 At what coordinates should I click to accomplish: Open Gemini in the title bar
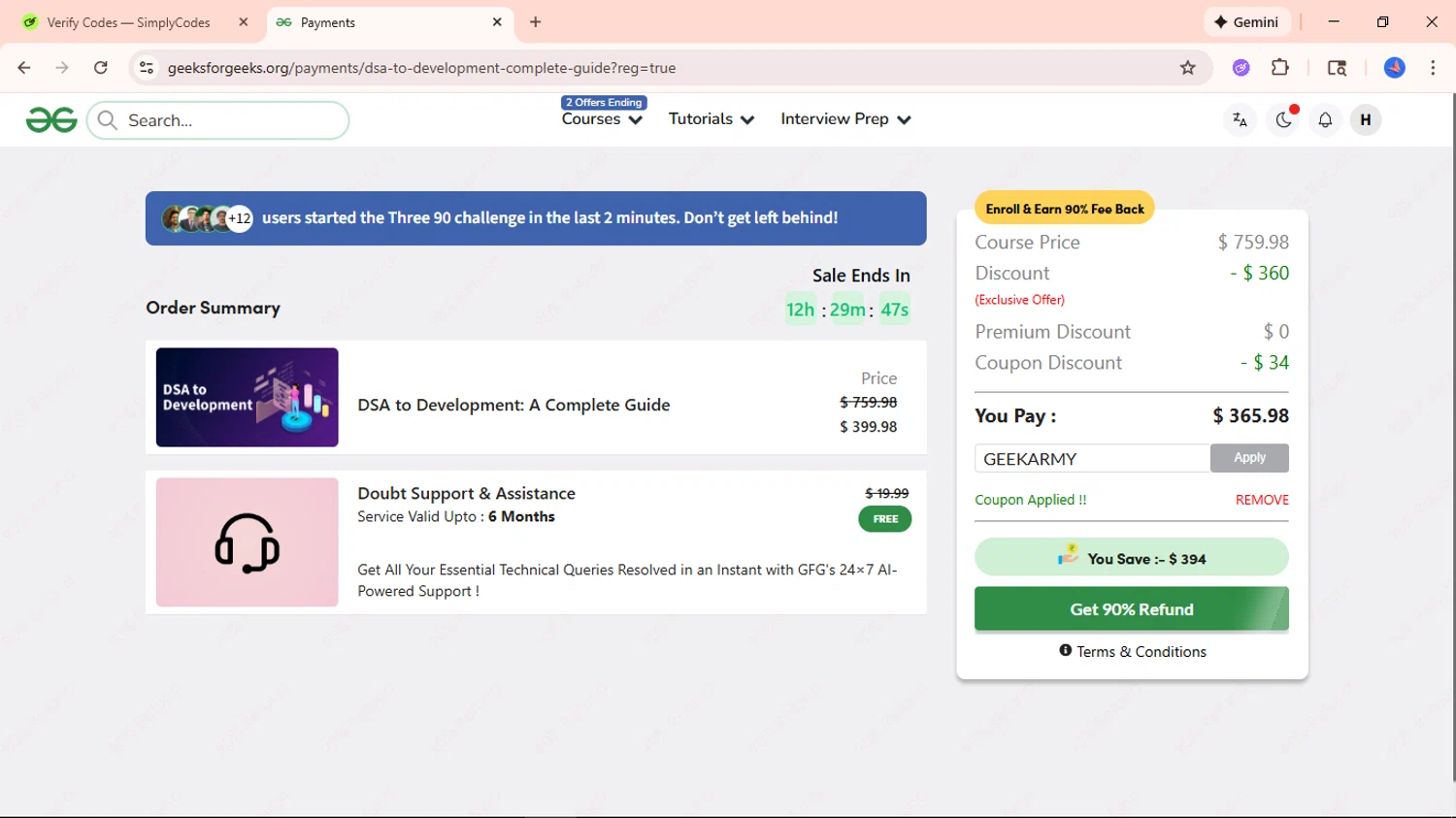click(x=1246, y=22)
